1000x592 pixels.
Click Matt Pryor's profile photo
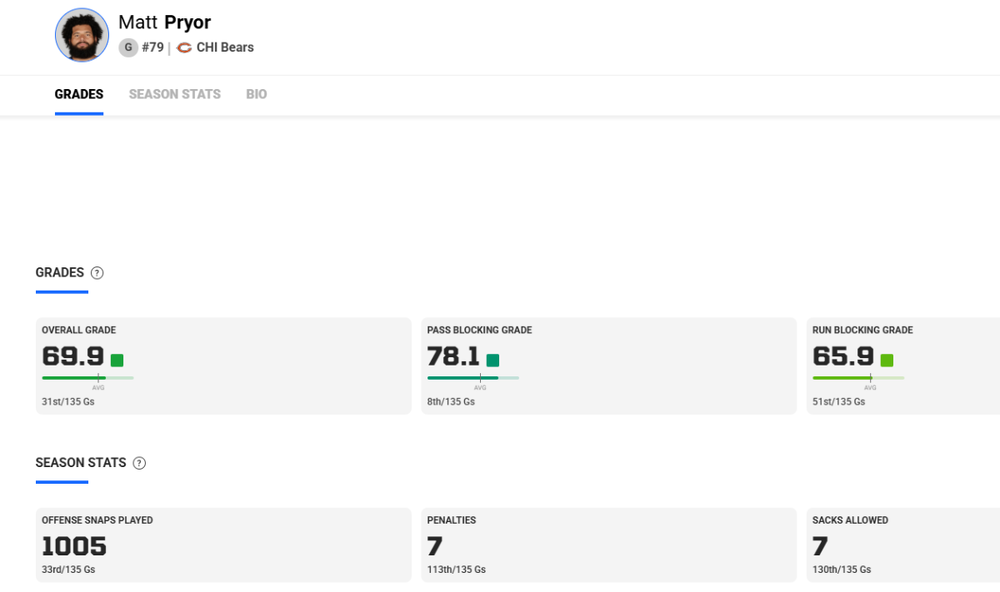(82, 35)
